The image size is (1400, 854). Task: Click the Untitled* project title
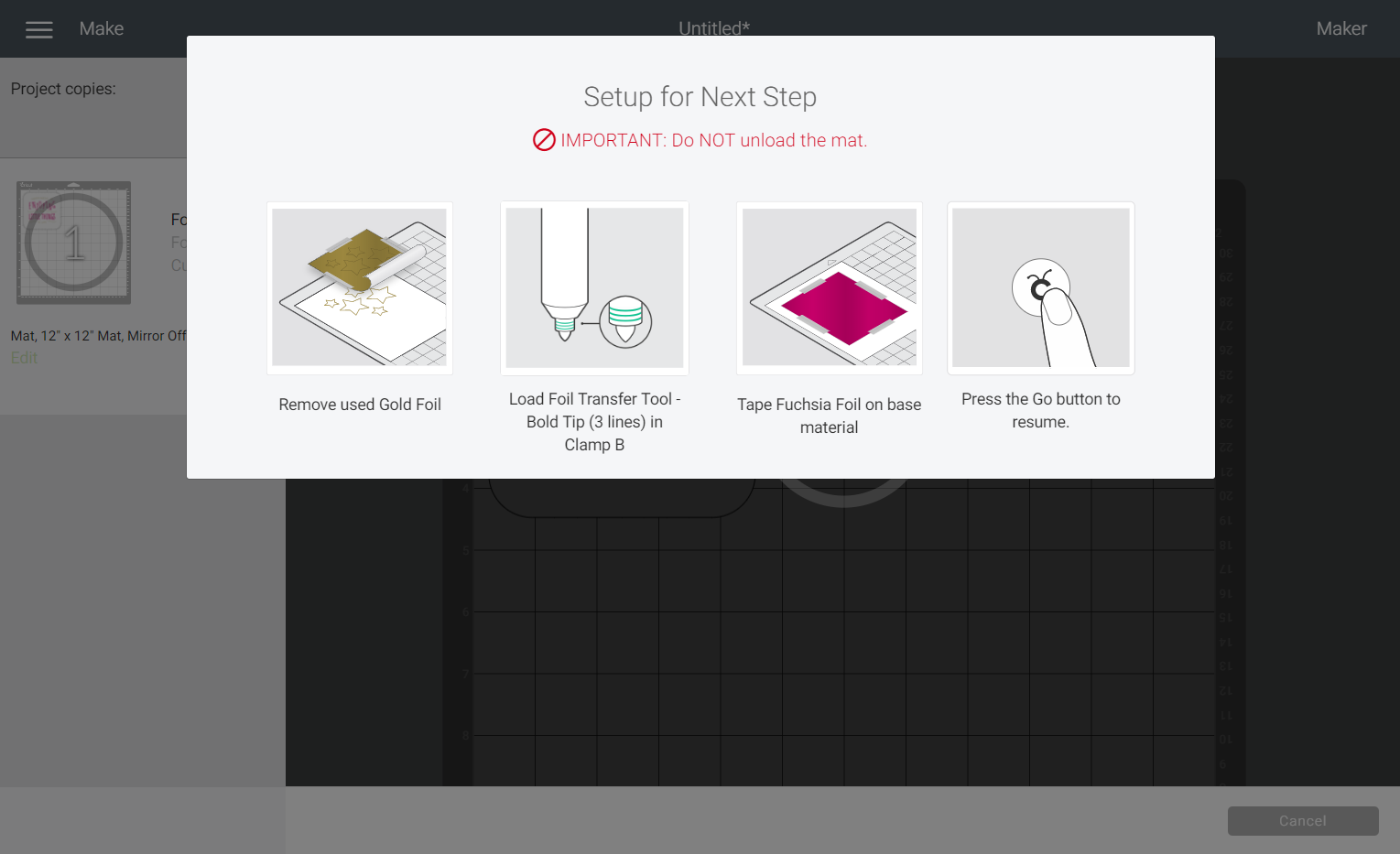713,27
